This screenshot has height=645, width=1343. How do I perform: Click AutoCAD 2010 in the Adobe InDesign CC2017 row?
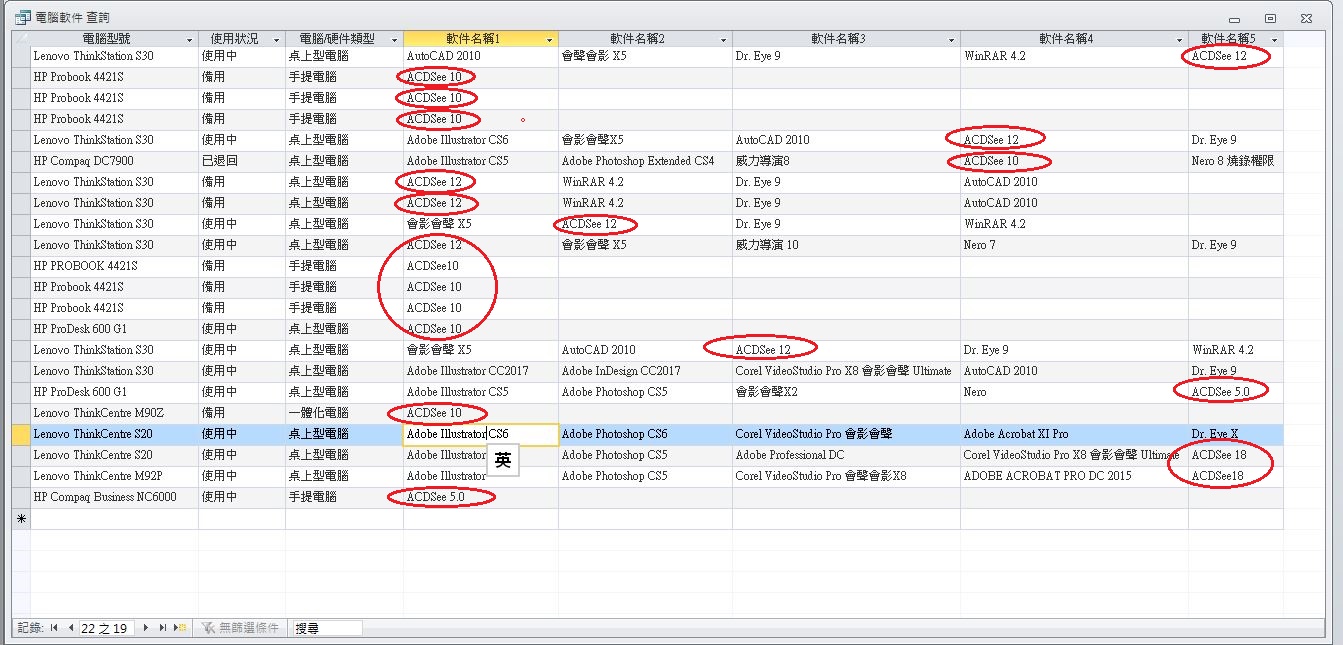click(x=1075, y=371)
